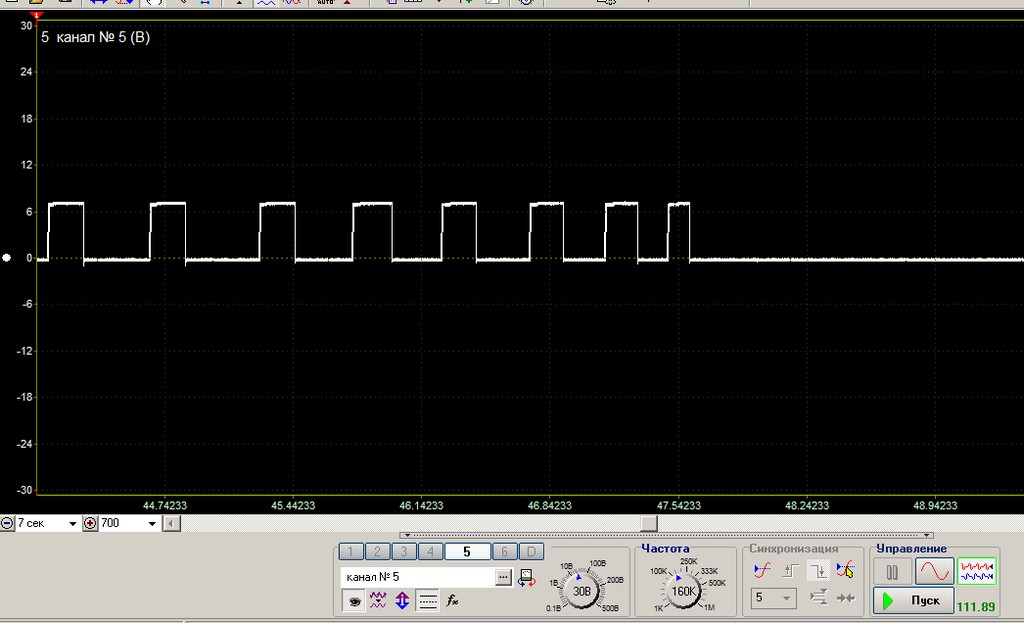
Task: Switch to the D digital channel tab
Action: [x=531, y=552]
